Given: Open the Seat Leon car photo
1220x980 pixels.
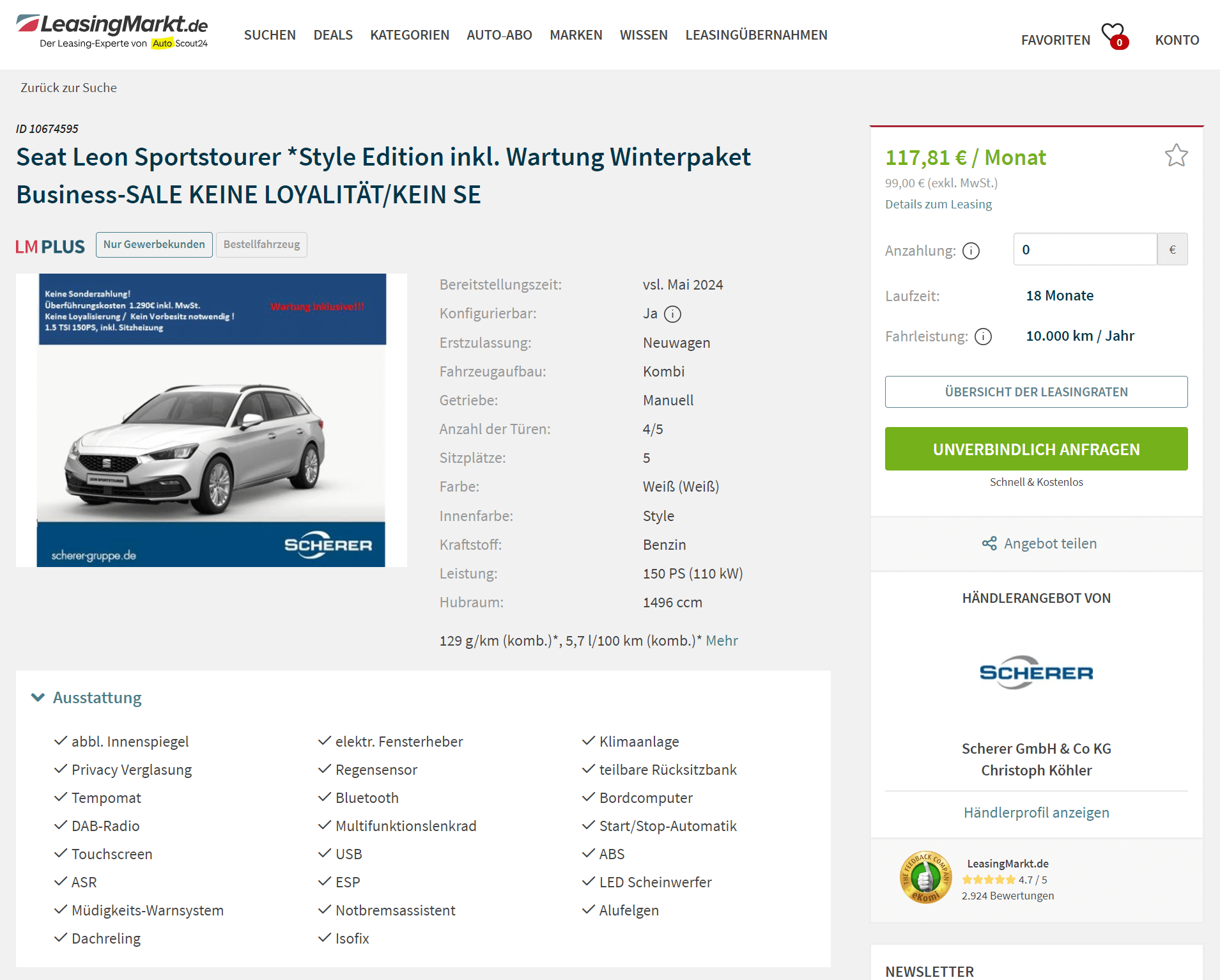Looking at the screenshot, I should 212,420.
